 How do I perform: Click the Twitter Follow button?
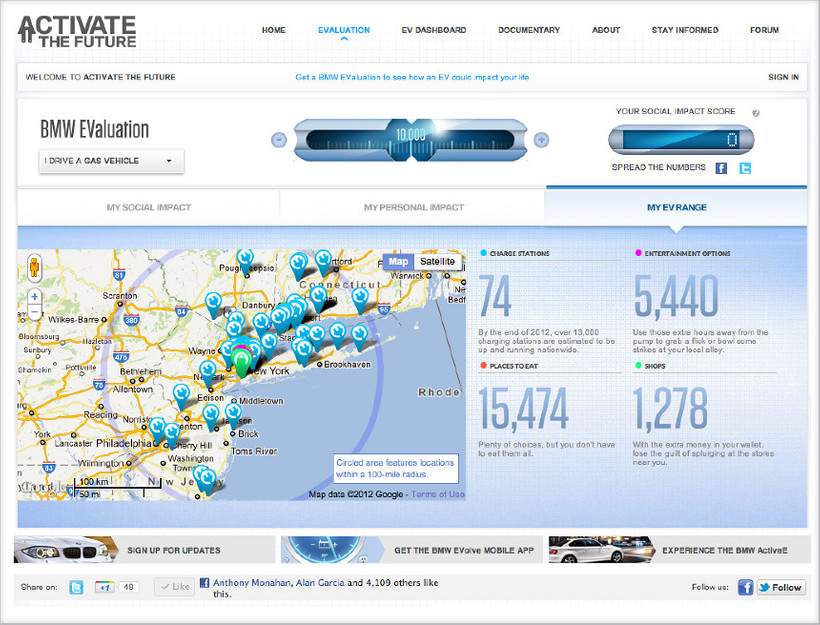click(781, 587)
